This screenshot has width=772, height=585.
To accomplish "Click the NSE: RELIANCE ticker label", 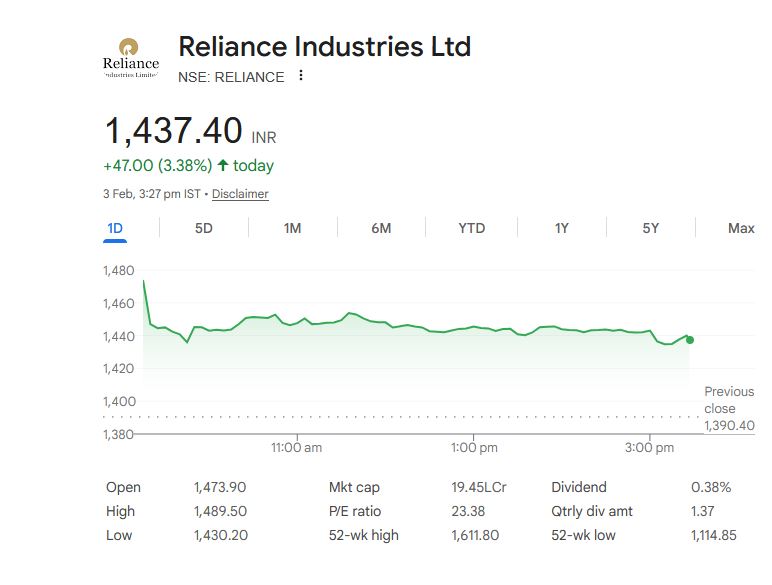I will 231,77.
